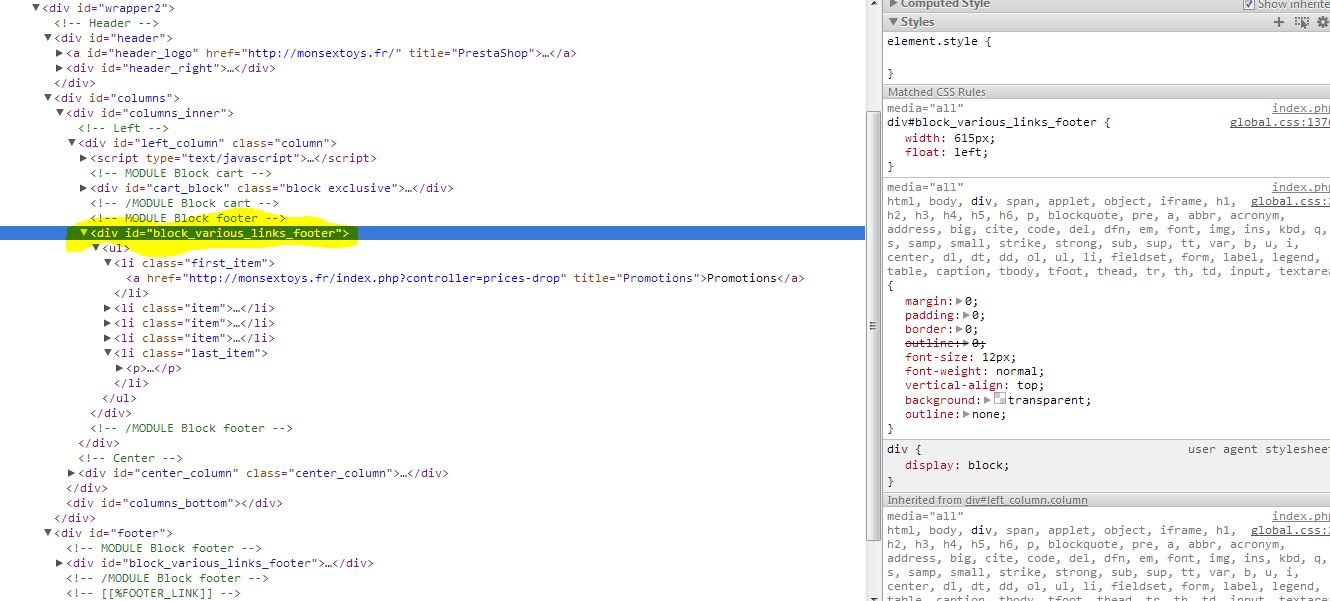Collapse the li class="last_item" node

[108, 353]
